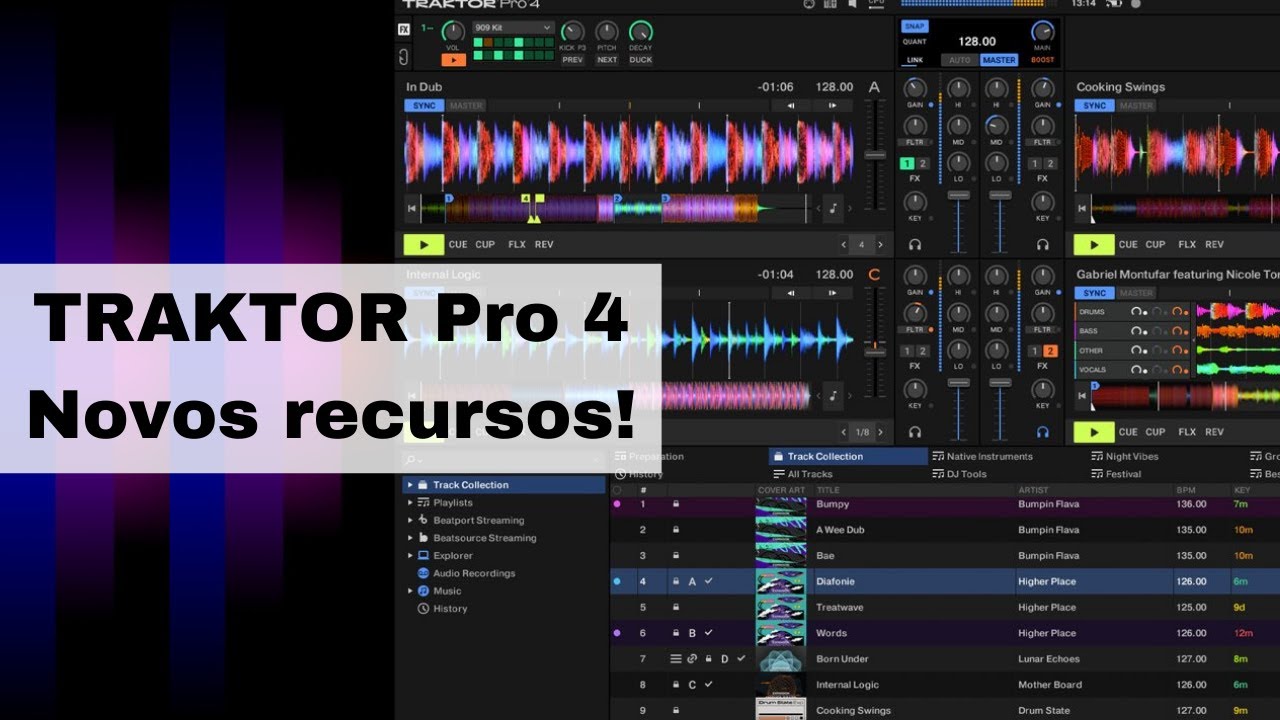Enable AUTO master mode

[x=959, y=60]
